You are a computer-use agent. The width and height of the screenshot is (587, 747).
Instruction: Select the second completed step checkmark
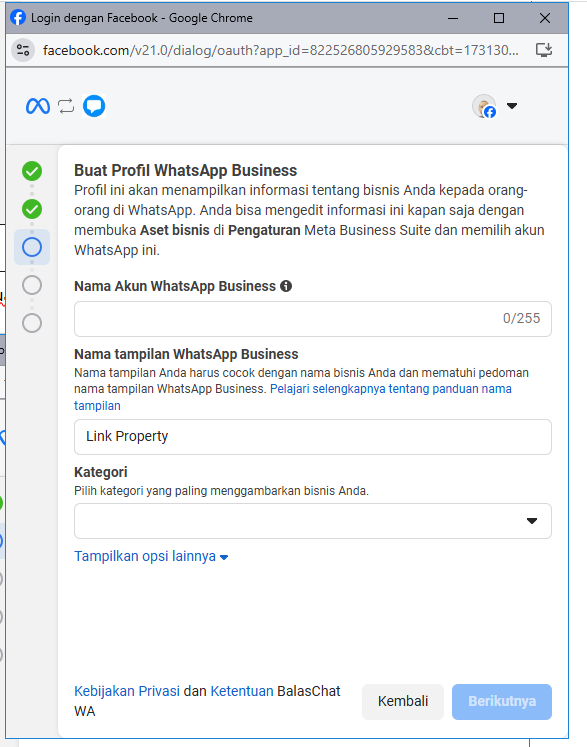[32, 209]
